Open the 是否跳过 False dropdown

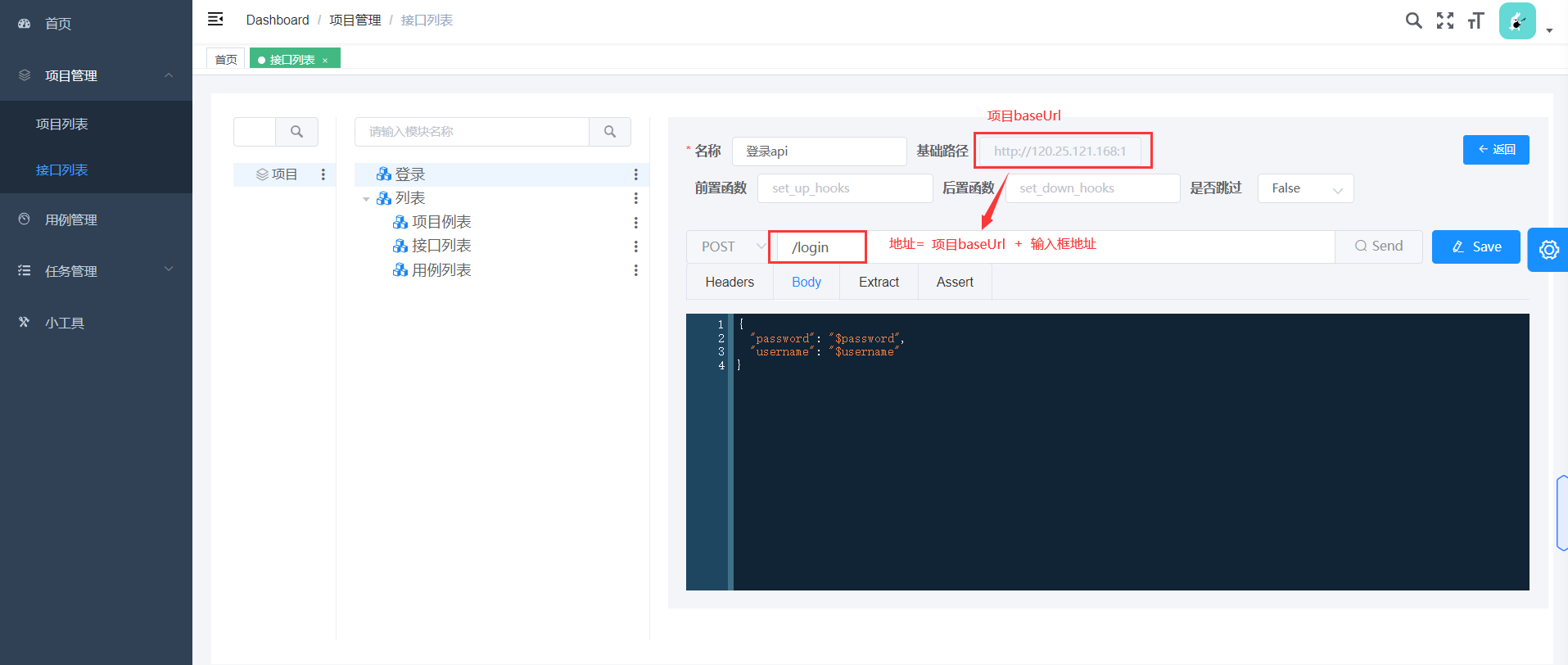click(x=1305, y=188)
